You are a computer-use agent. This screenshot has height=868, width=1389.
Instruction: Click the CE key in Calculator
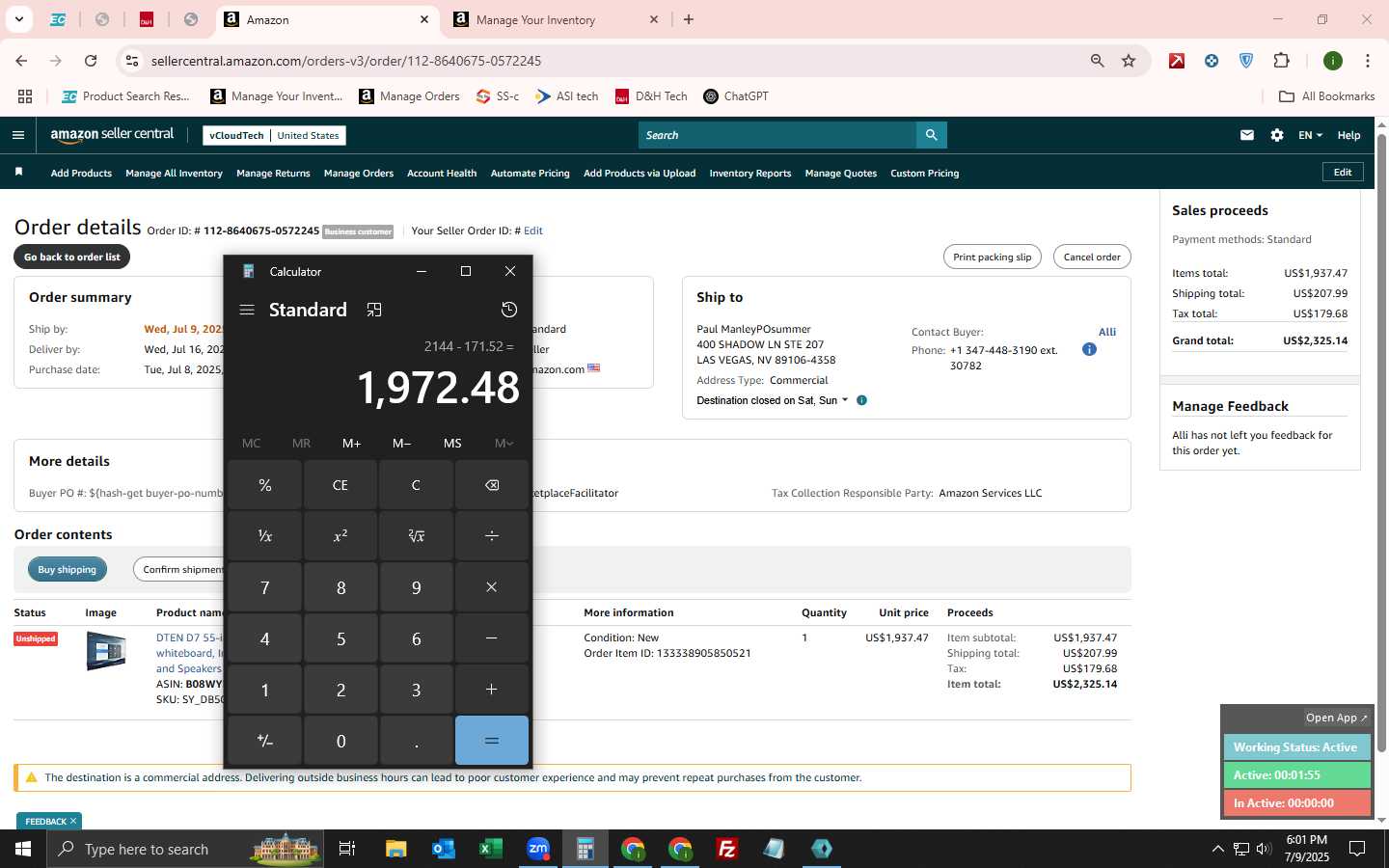tap(340, 485)
